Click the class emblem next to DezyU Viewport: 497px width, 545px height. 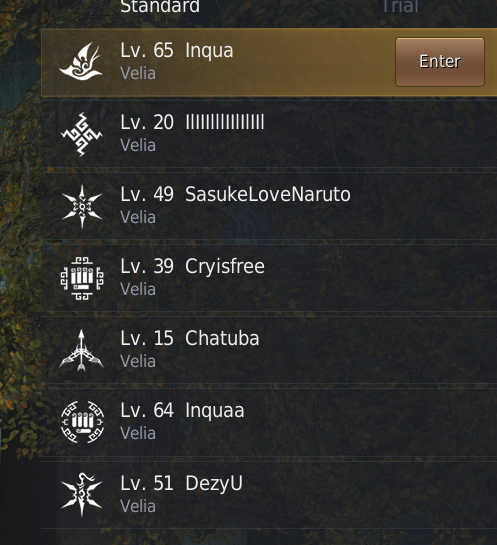(x=82, y=494)
